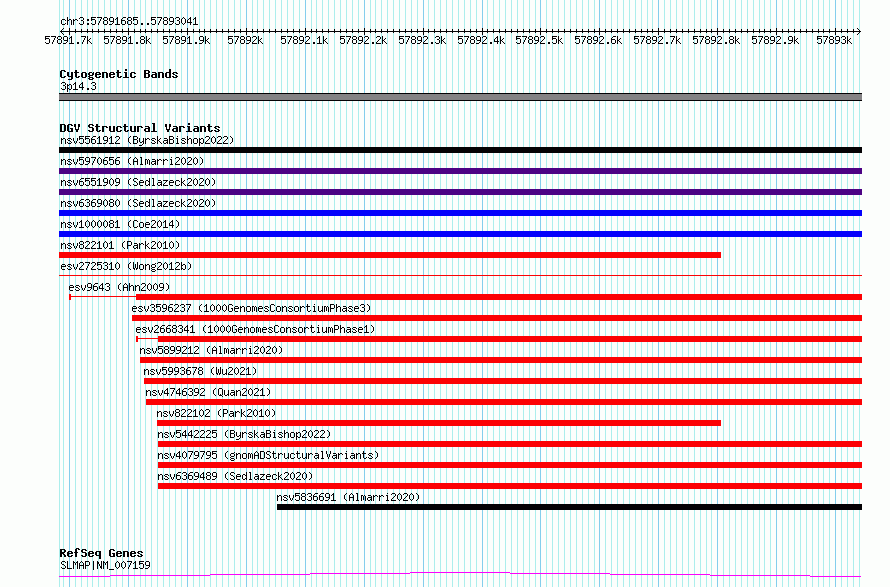Click the 57891.8k ruler tick label
890x587 pixels.
[x=127, y=40]
